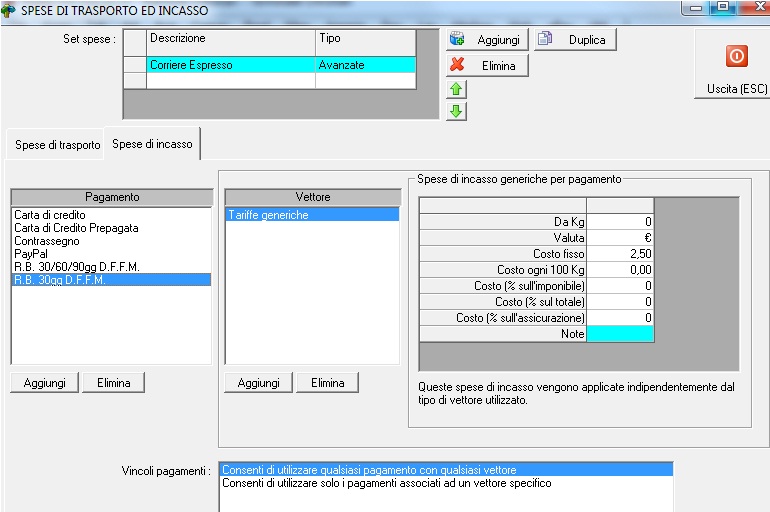Click Aggiungi under the Pagamento list
Image resolution: width=770 pixels, height=512 pixels.
tap(44, 383)
